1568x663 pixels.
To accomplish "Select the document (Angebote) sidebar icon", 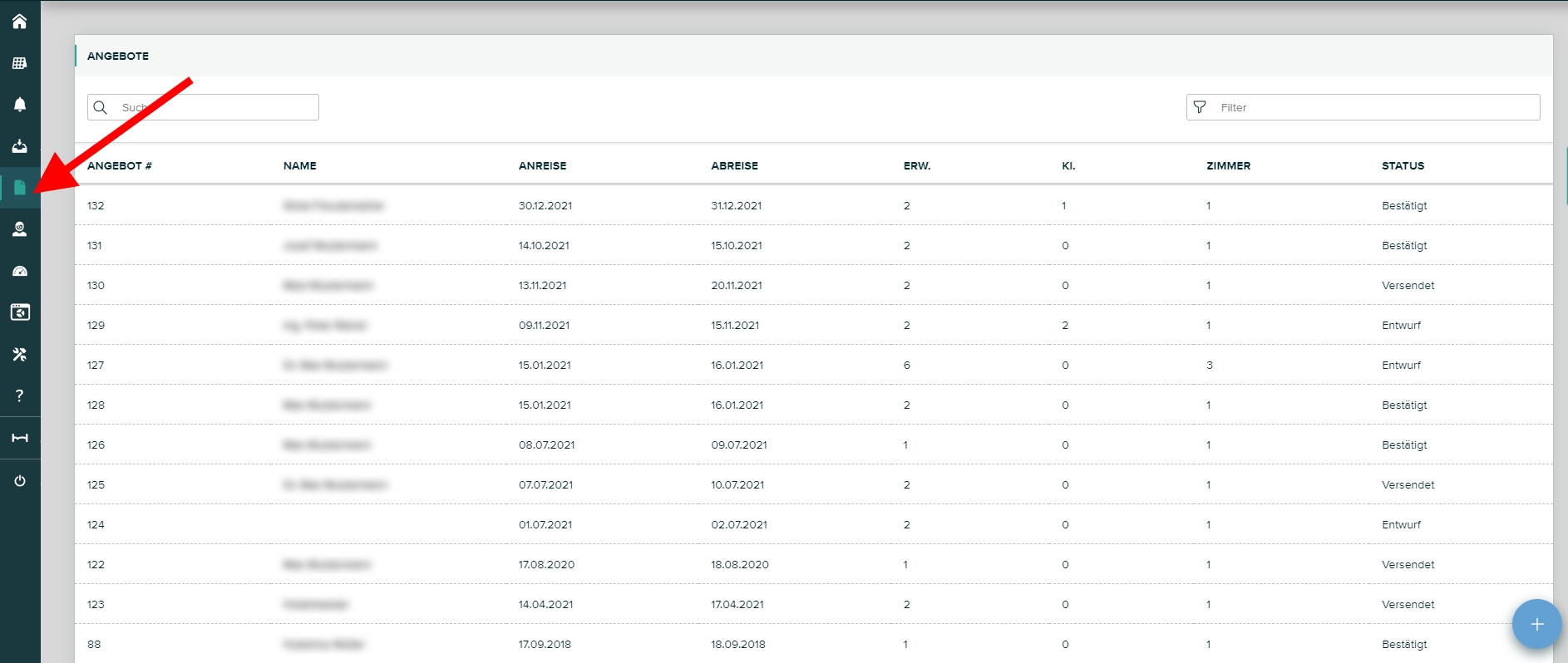I will tap(20, 188).
